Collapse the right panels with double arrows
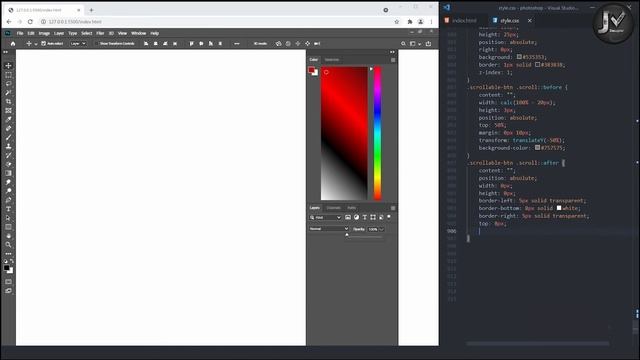This screenshot has height=360, width=640. (x=392, y=52)
